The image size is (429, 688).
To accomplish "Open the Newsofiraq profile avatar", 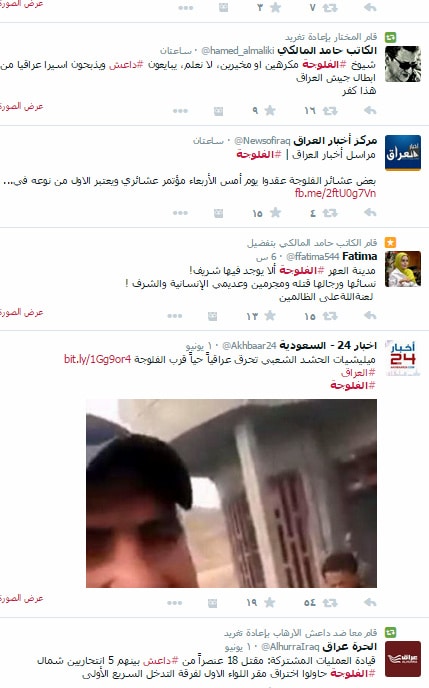I will tap(403, 153).
